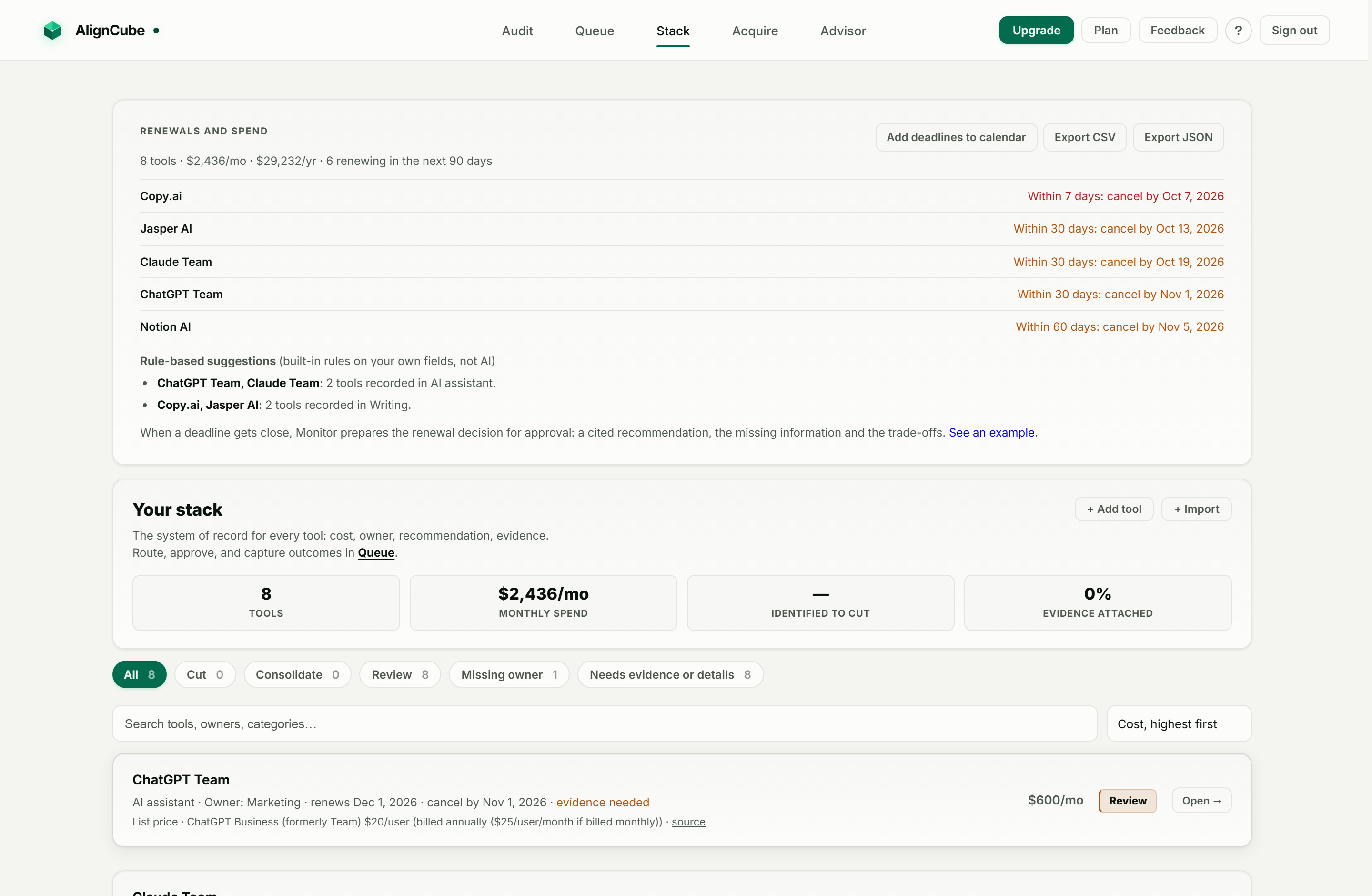Image resolution: width=1372 pixels, height=896 pixels.
Task: Export renewals as CSV
Action: click(x=1084, y=137)
